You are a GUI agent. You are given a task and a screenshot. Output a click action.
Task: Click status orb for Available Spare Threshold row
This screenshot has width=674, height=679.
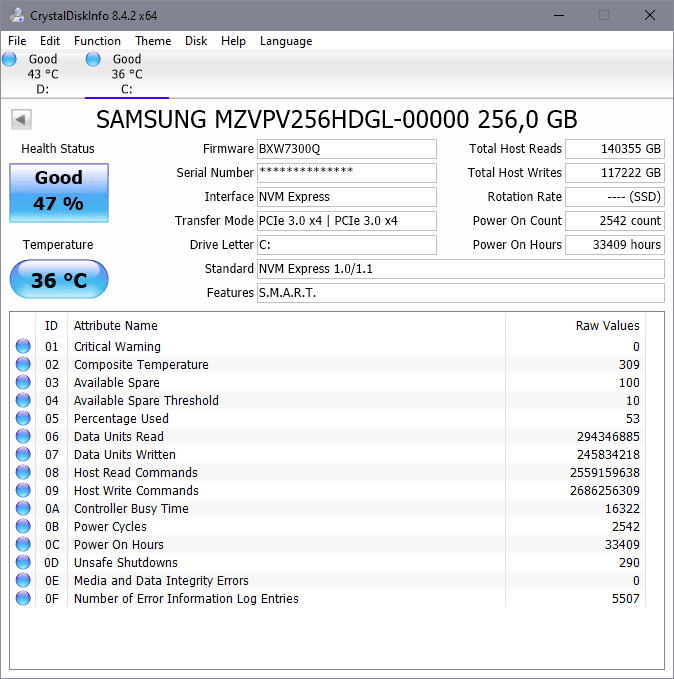pyautogui.click(x=23, y=400)
